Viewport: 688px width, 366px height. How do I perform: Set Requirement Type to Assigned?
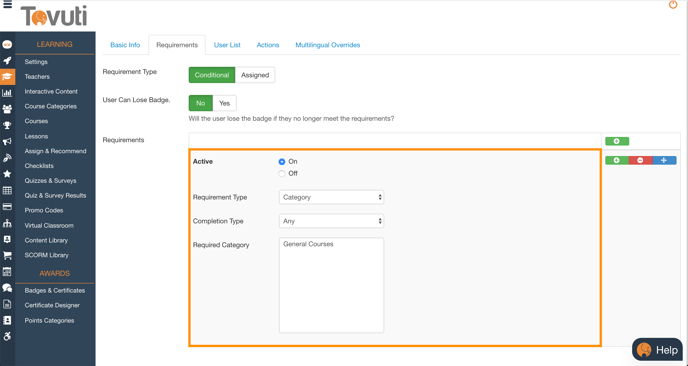255,75
